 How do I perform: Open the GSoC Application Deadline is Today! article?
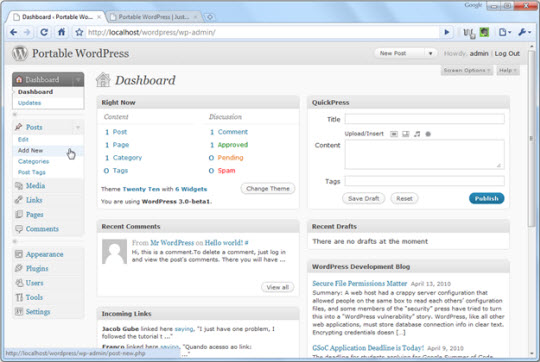[368, 348]
